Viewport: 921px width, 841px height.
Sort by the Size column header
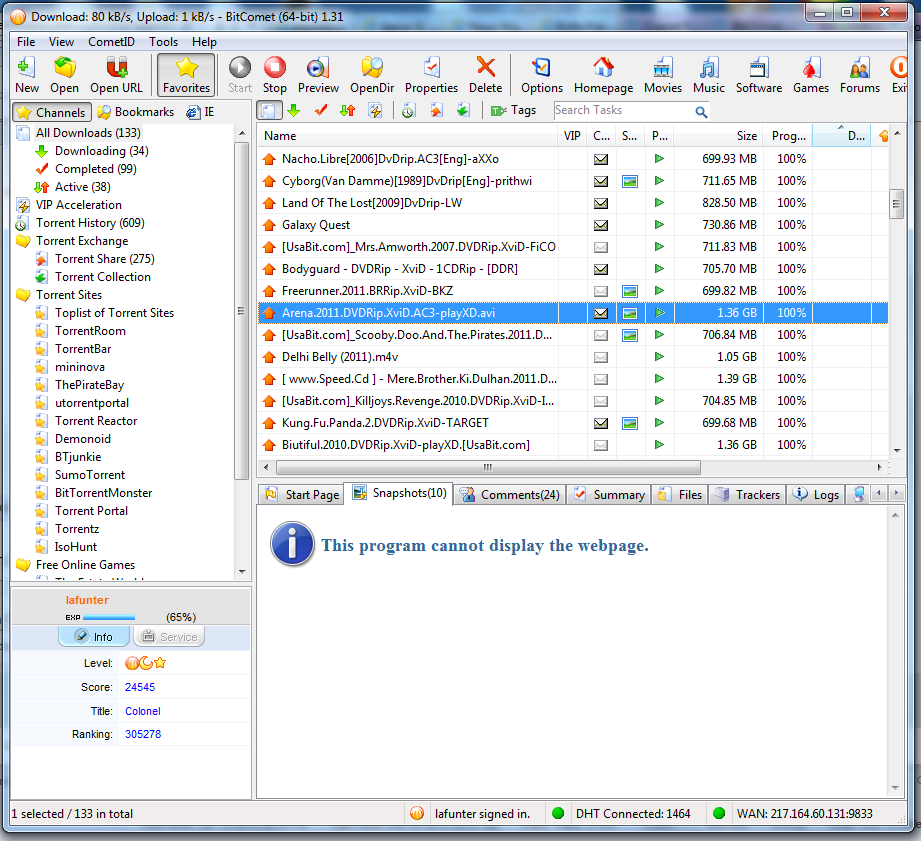718,136
